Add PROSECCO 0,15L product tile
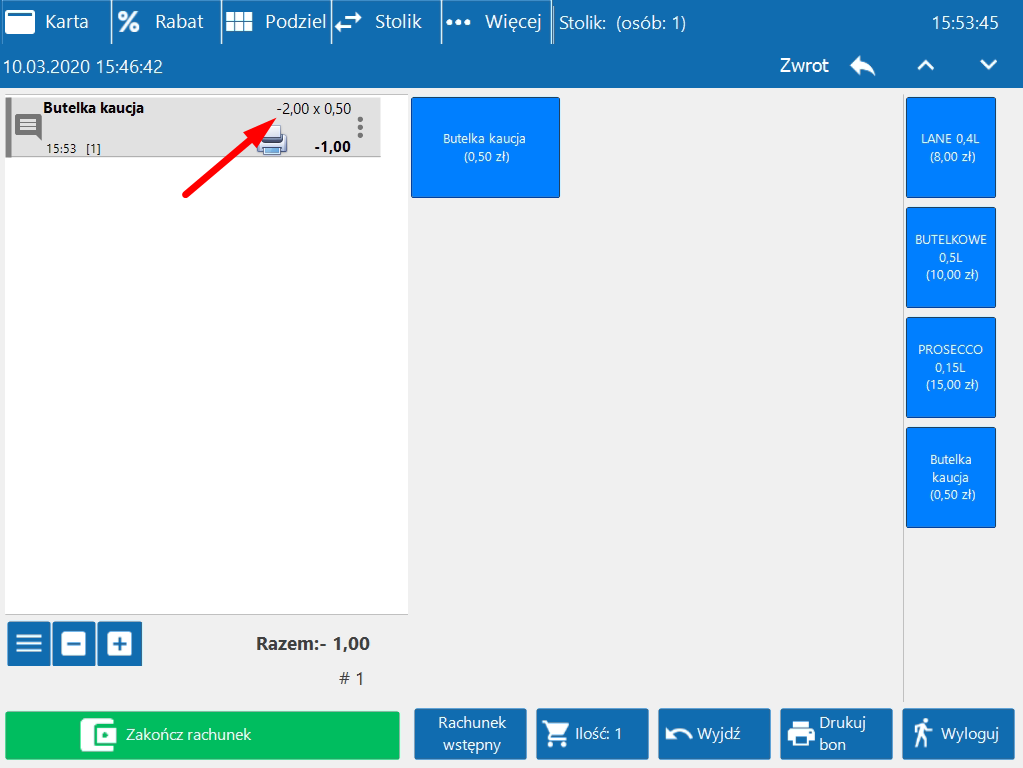 (950, 367)
